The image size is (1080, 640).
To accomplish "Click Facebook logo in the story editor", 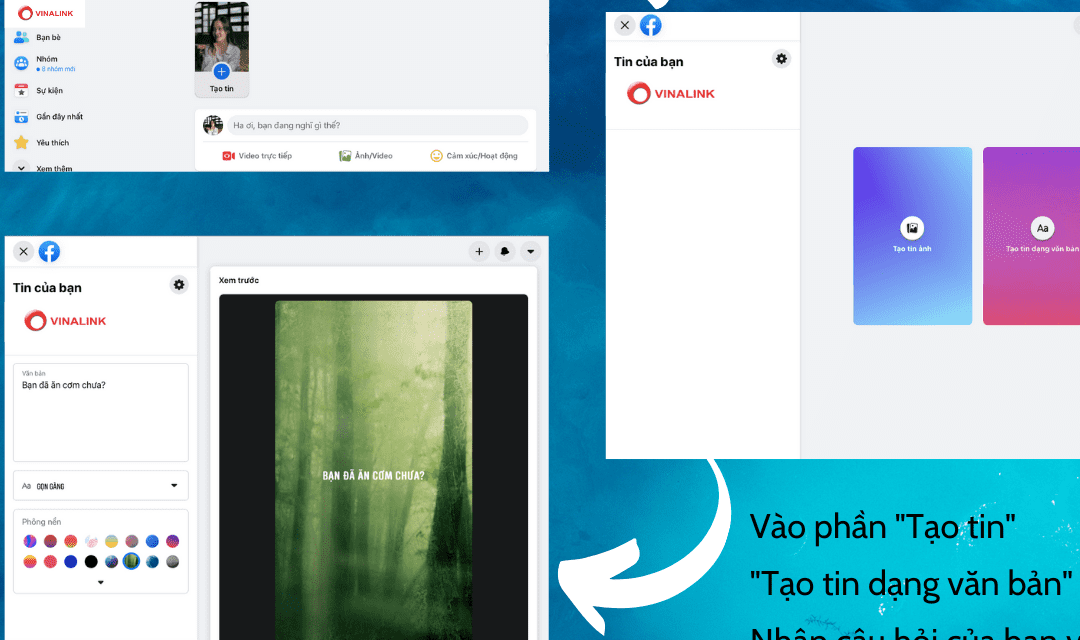I will click(50, 251).
